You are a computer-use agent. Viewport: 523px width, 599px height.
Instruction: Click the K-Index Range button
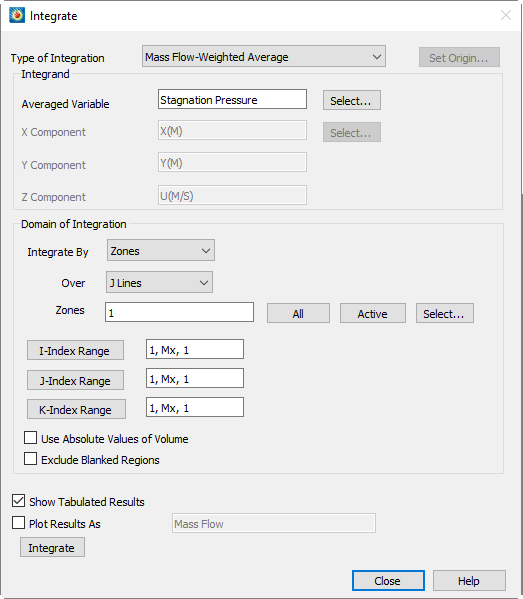[76, 409]
